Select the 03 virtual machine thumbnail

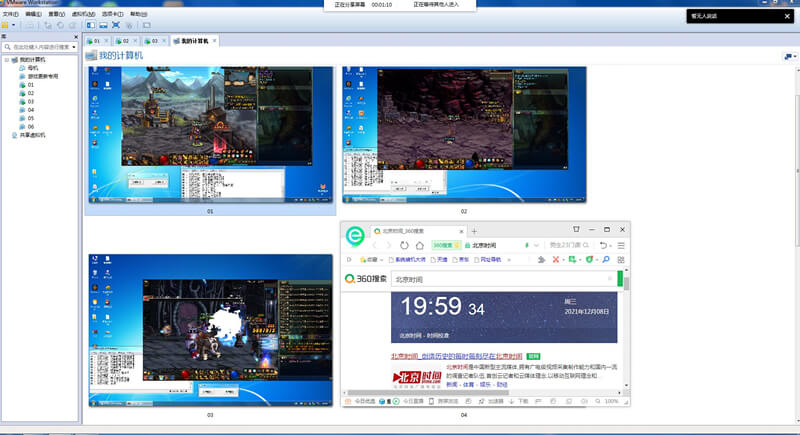coord(211,330)
